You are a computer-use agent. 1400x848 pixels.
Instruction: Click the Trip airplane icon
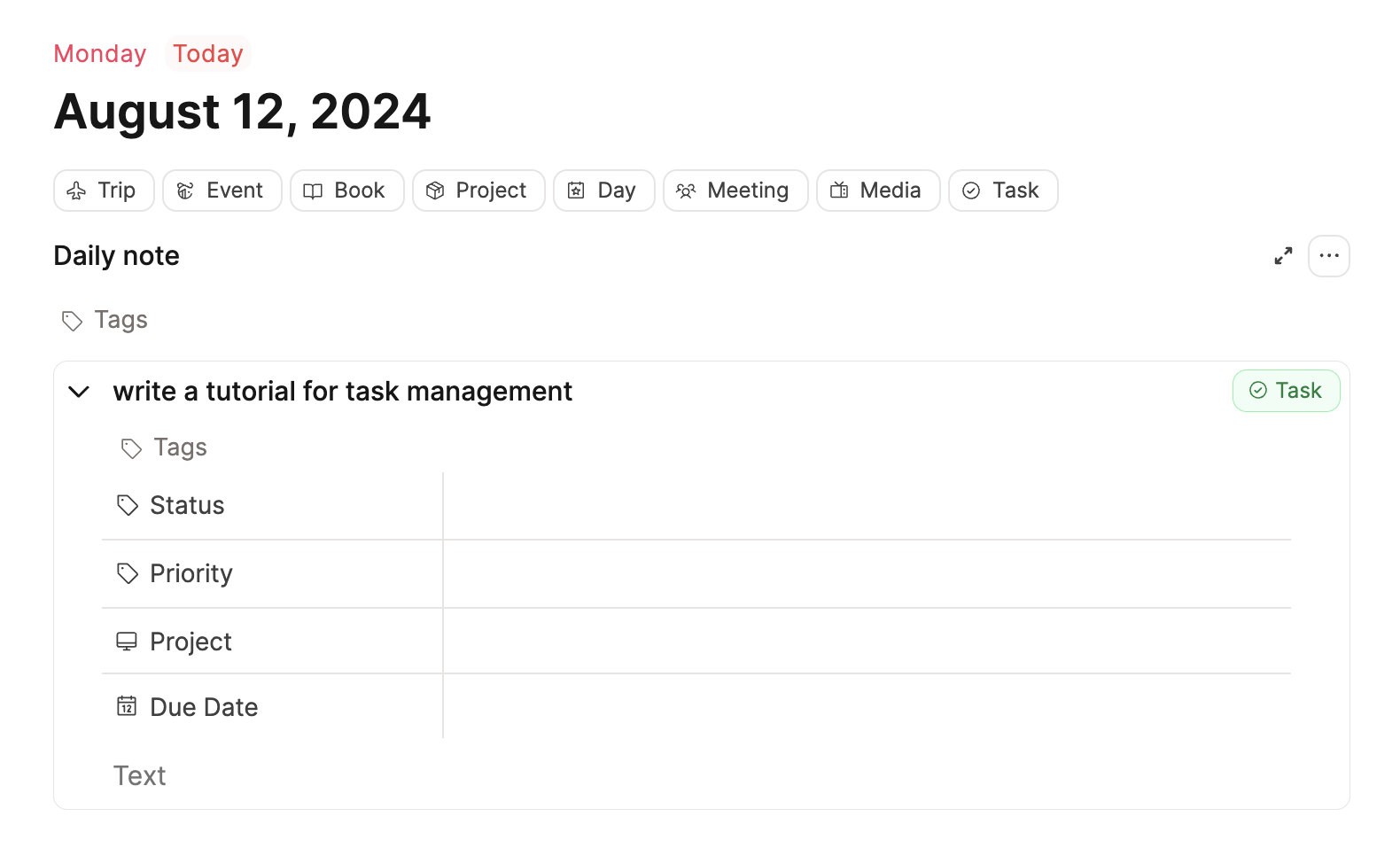point(76,191)
